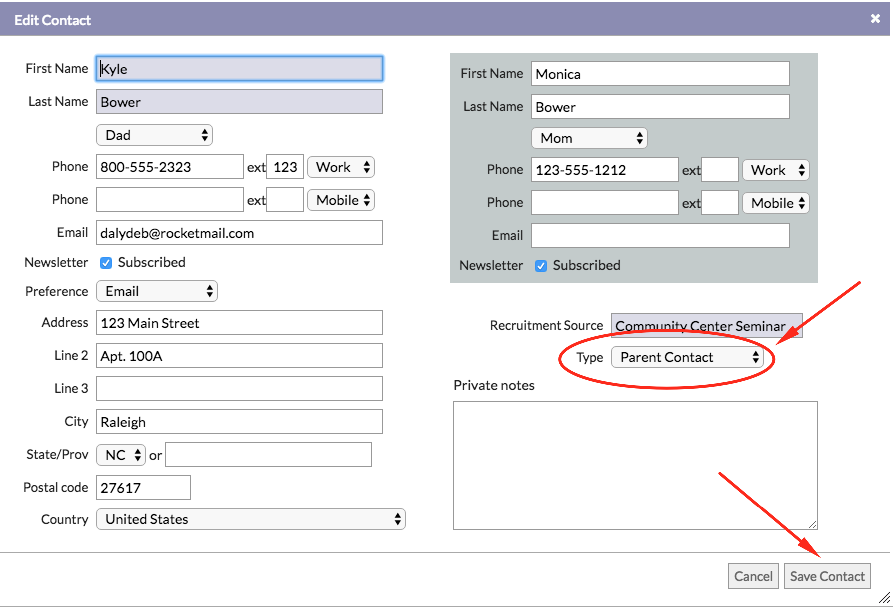This screenshot has height=607, width=893.
Task: Click the Private notes resize handle
Action: [x=812, y=524]
